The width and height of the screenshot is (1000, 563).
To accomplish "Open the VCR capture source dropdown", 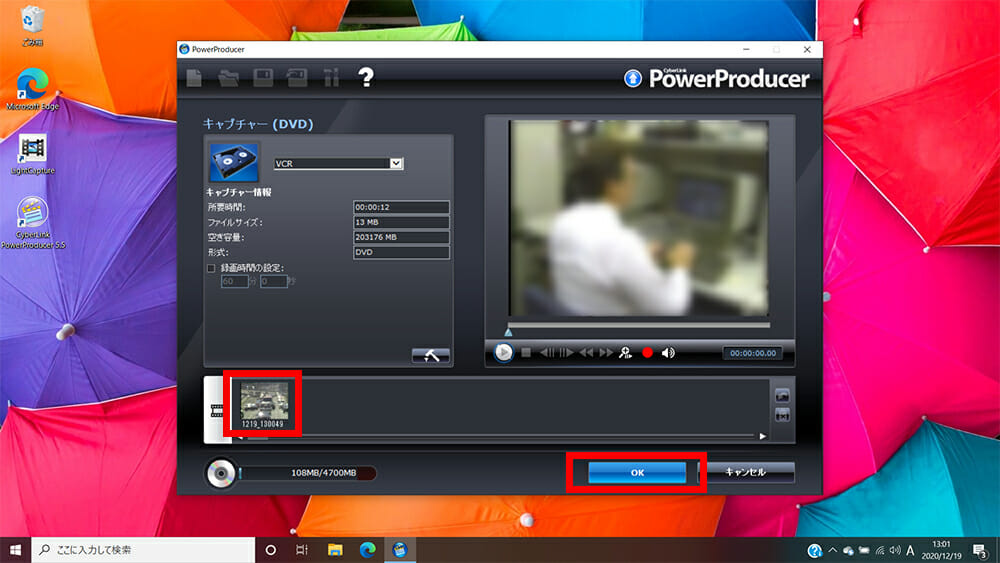I will 396,163.
